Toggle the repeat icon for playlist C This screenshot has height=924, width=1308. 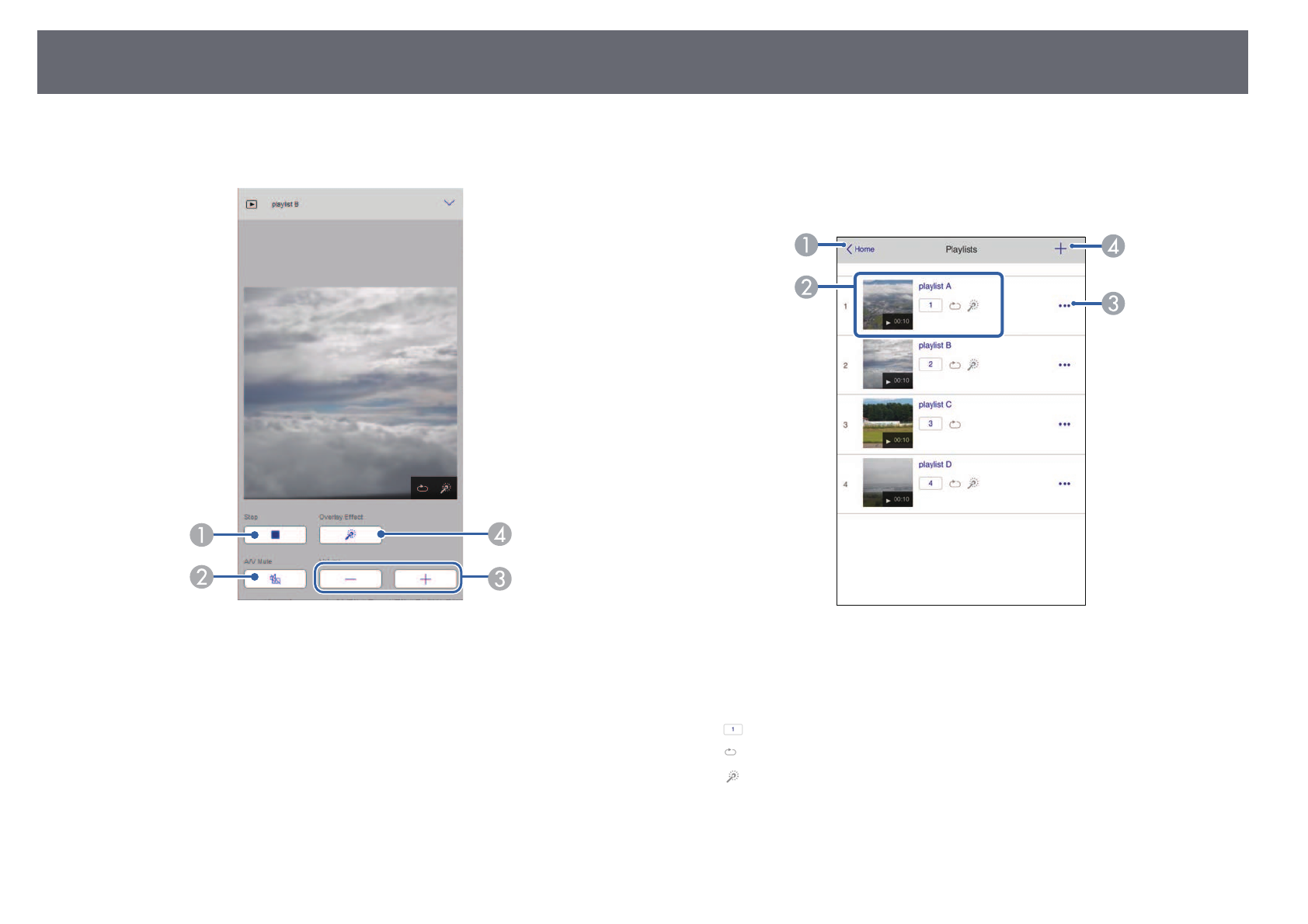click(x=955, y=425)
